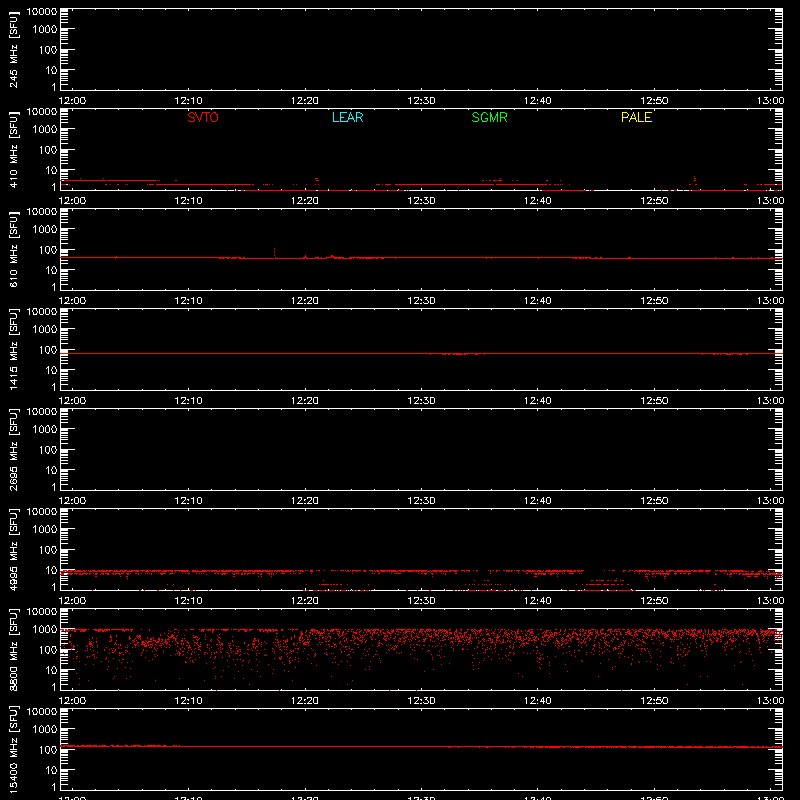
Task: Select the 2695 MHz [SFU] axis label
Action: (13, 449)
